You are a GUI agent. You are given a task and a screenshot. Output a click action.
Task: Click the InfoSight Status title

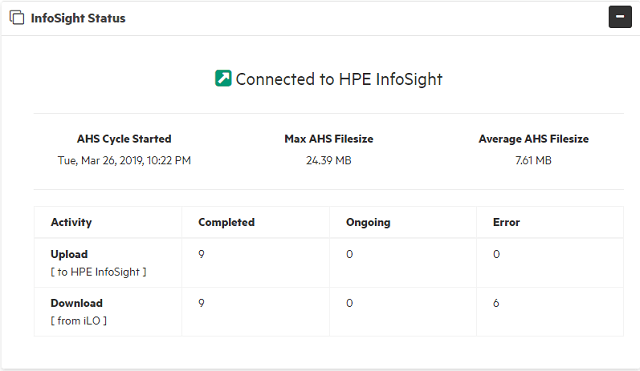coord(78,18)
